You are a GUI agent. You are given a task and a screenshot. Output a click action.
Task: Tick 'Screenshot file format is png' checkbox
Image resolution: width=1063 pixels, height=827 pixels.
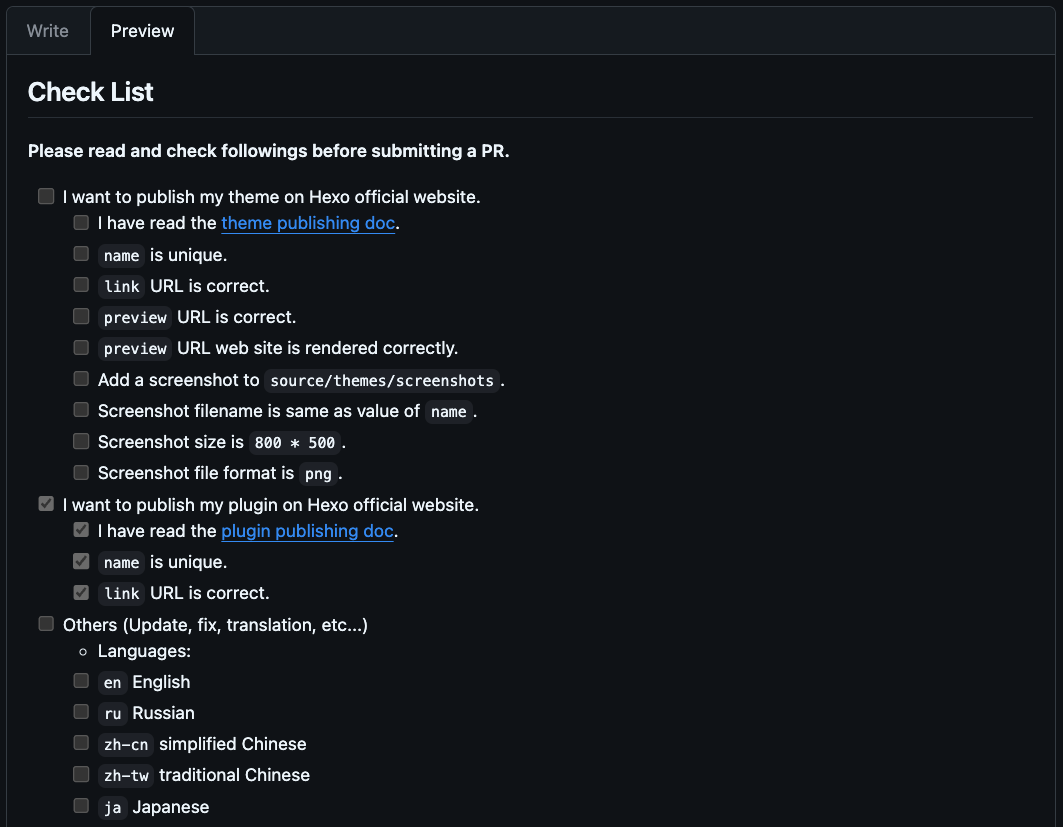tap(81, 472)
